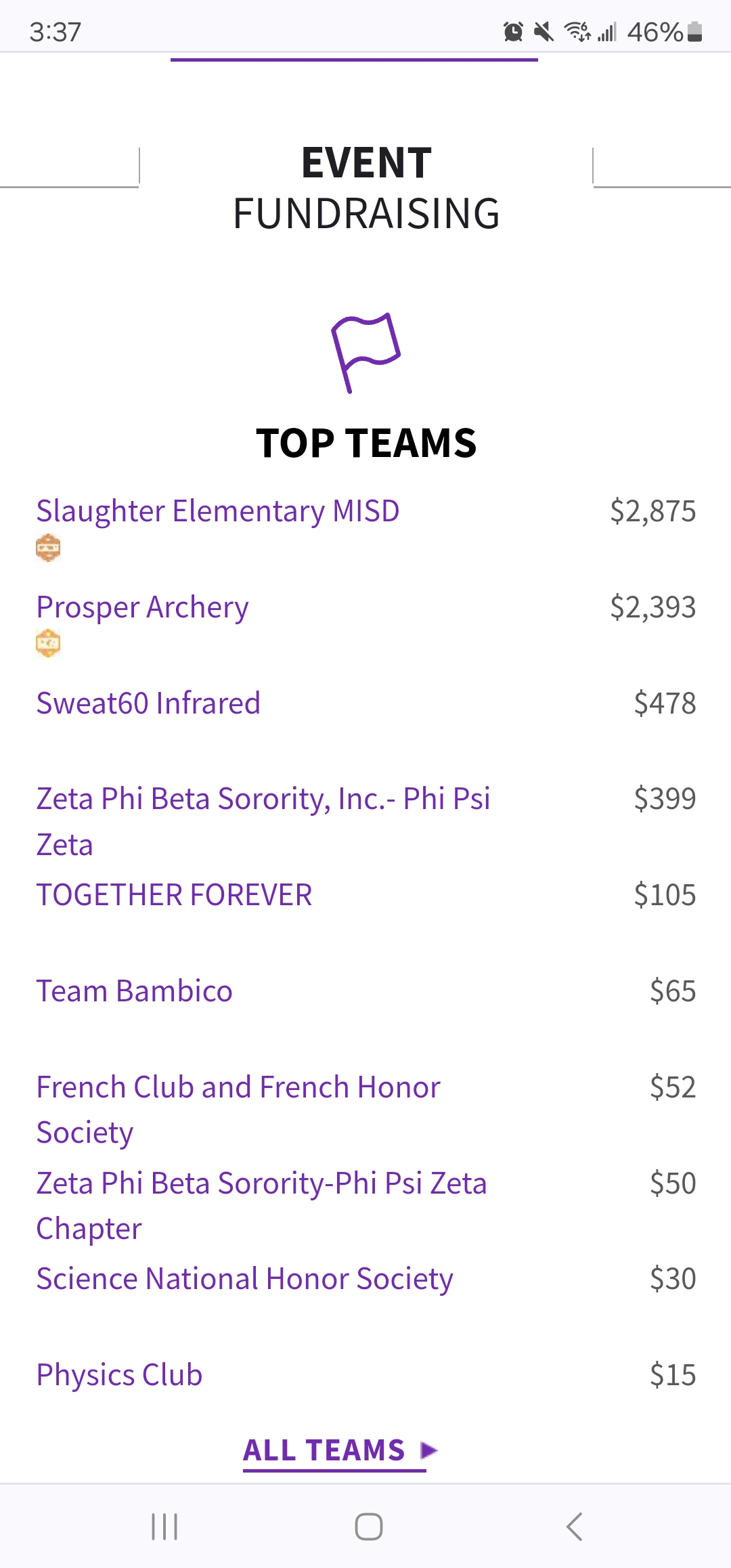Click the arrow beside ALL TEAMS
731x1568 pixels.
point(429,1450)
